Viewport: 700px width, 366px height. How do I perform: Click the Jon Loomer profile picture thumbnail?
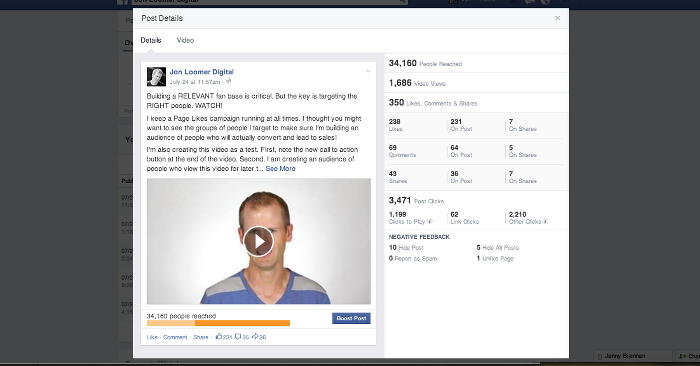(156, 77)
